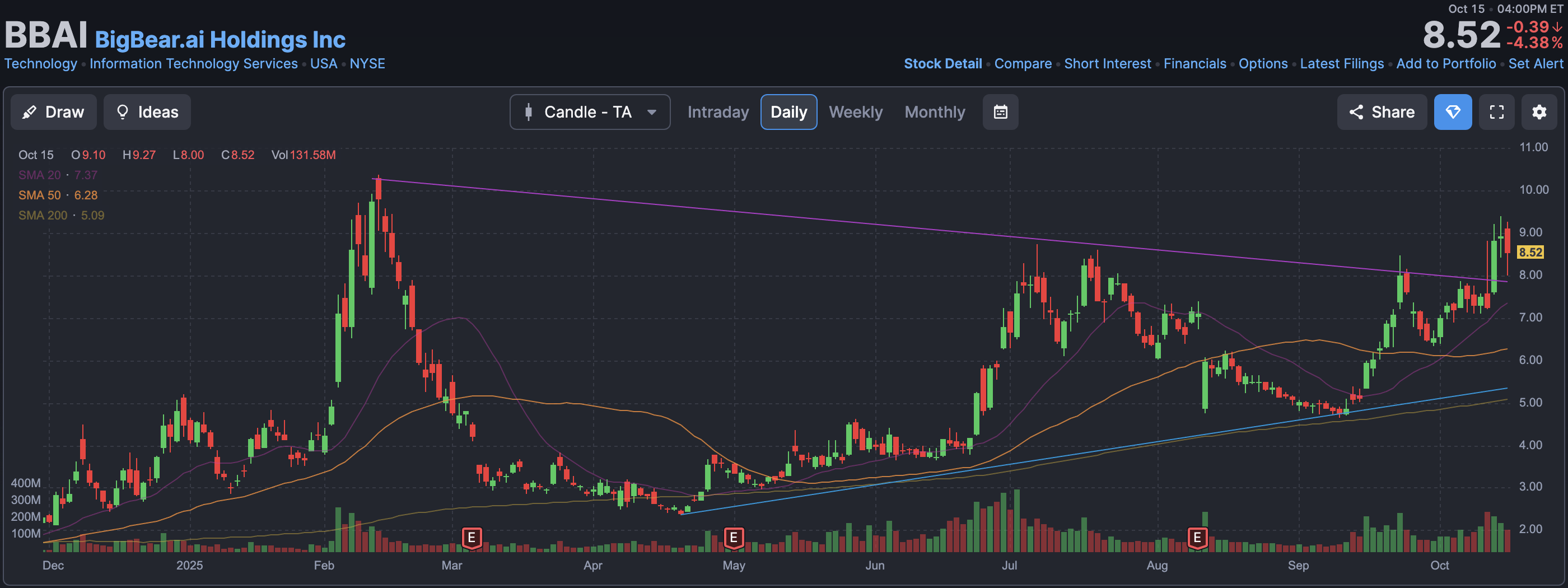Click the USA country link
This screenshot has width=1568, height=588.
(323, 64)
